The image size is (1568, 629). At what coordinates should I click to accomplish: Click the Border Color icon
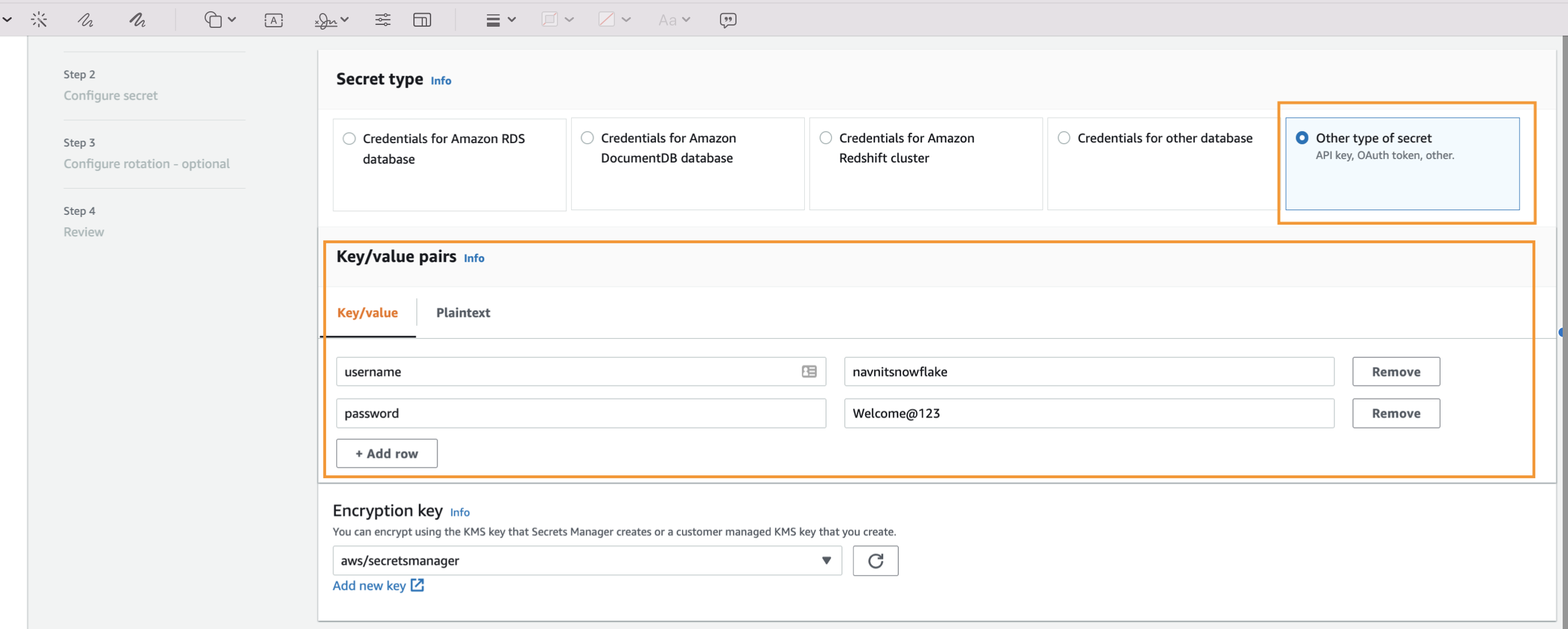click(549, 20)
